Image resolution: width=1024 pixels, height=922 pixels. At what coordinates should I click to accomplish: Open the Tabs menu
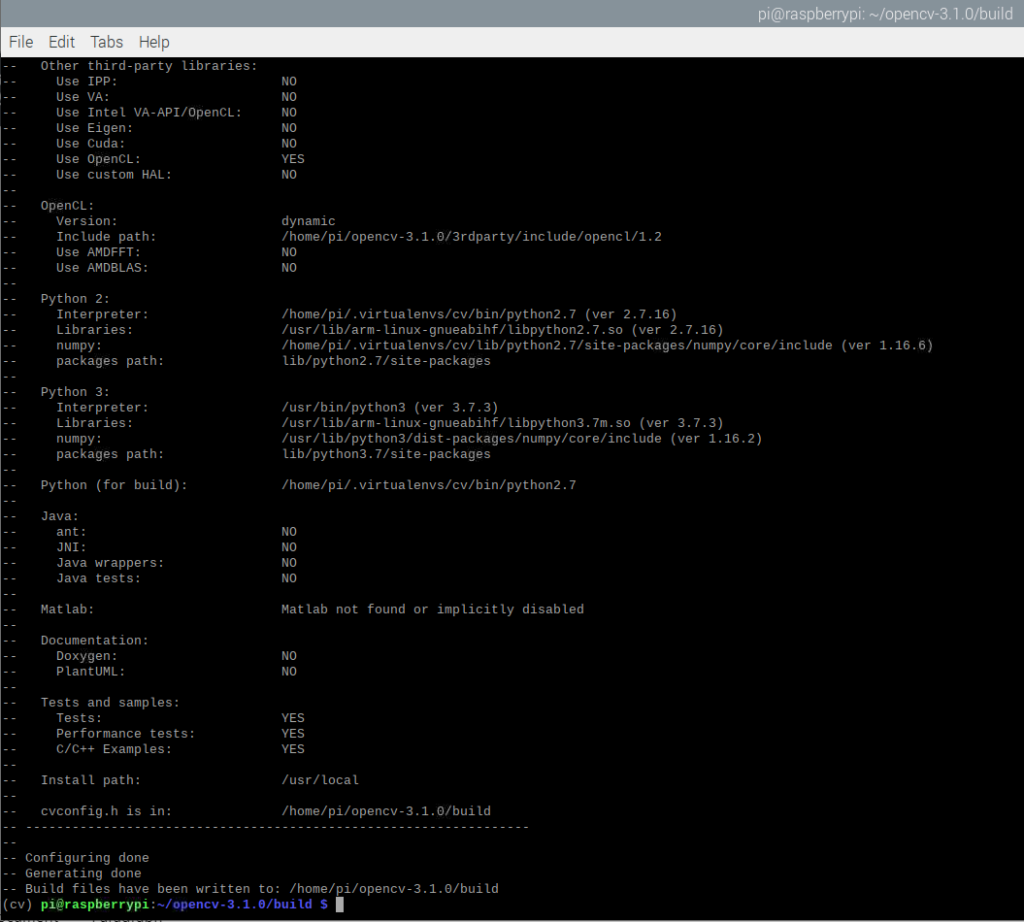click(x=106, y=42)
